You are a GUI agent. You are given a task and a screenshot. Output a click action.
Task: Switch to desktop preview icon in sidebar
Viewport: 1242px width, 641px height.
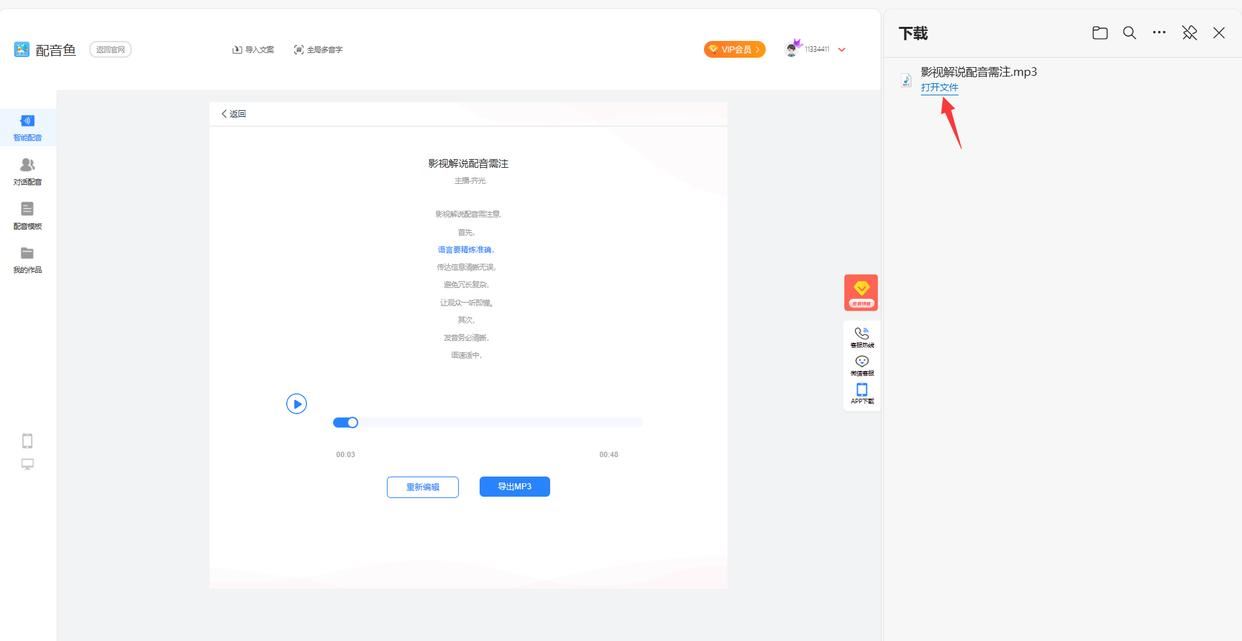coord(27,464)
